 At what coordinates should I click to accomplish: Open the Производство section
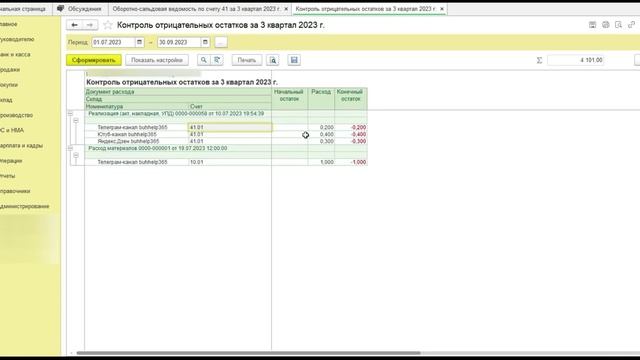coord(16,115)
